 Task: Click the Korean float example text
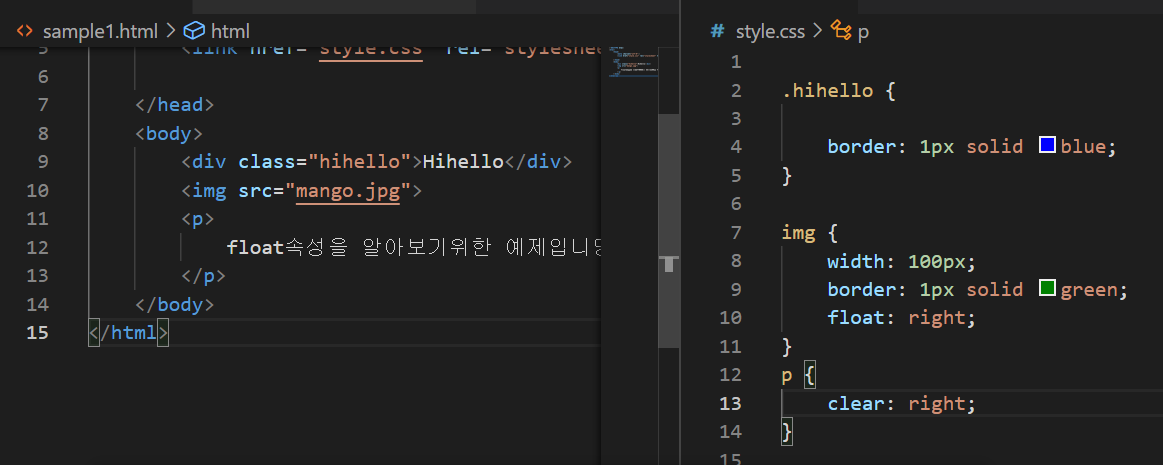[415, 248]
